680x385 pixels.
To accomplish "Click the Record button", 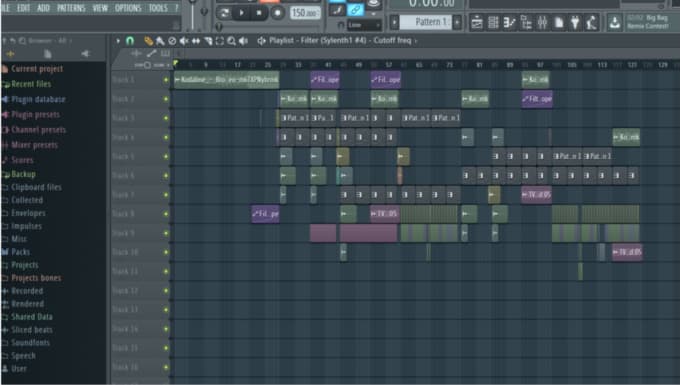I will [277, 13].
